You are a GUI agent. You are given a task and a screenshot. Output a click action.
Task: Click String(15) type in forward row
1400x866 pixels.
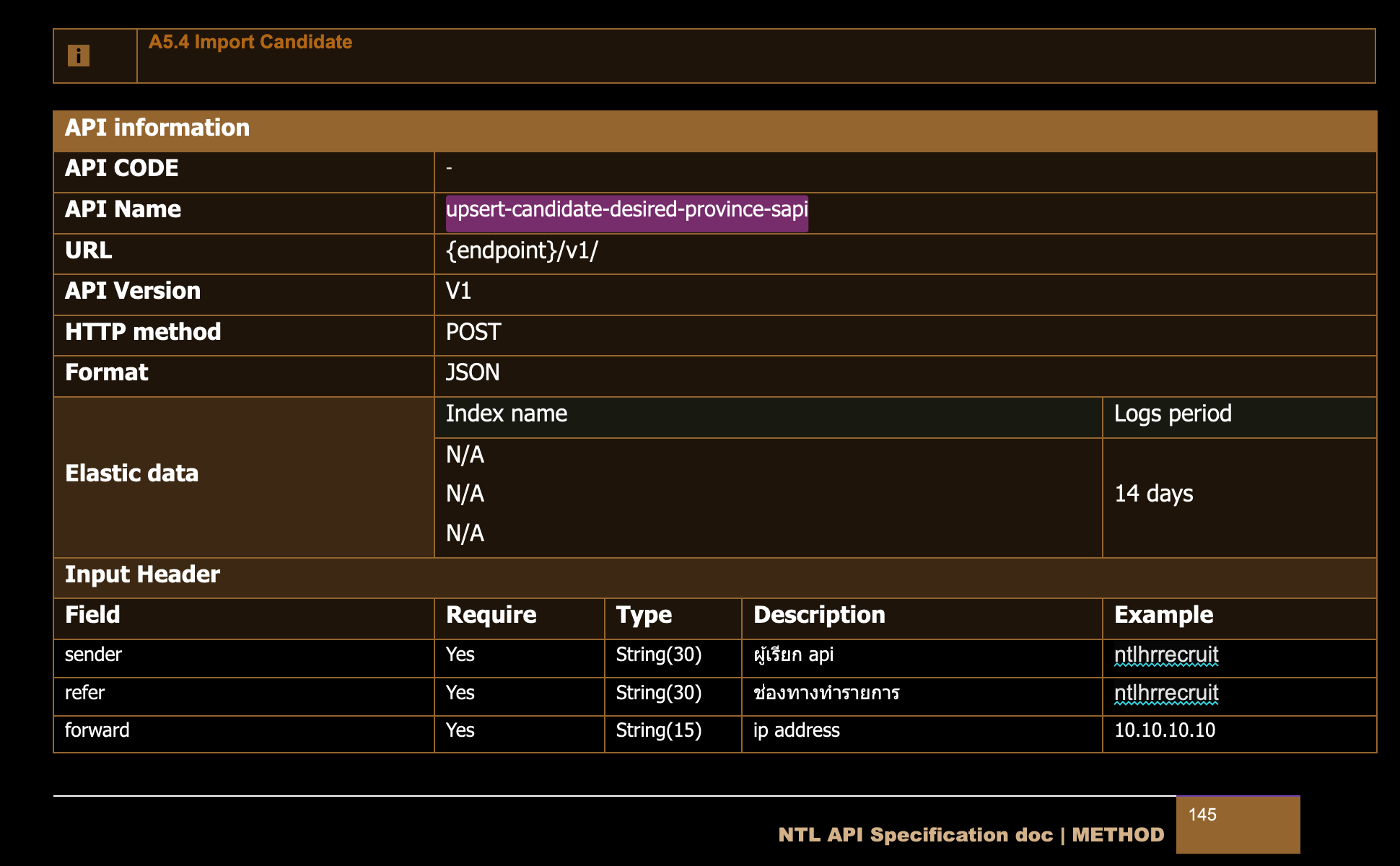[x=658, y=731]
